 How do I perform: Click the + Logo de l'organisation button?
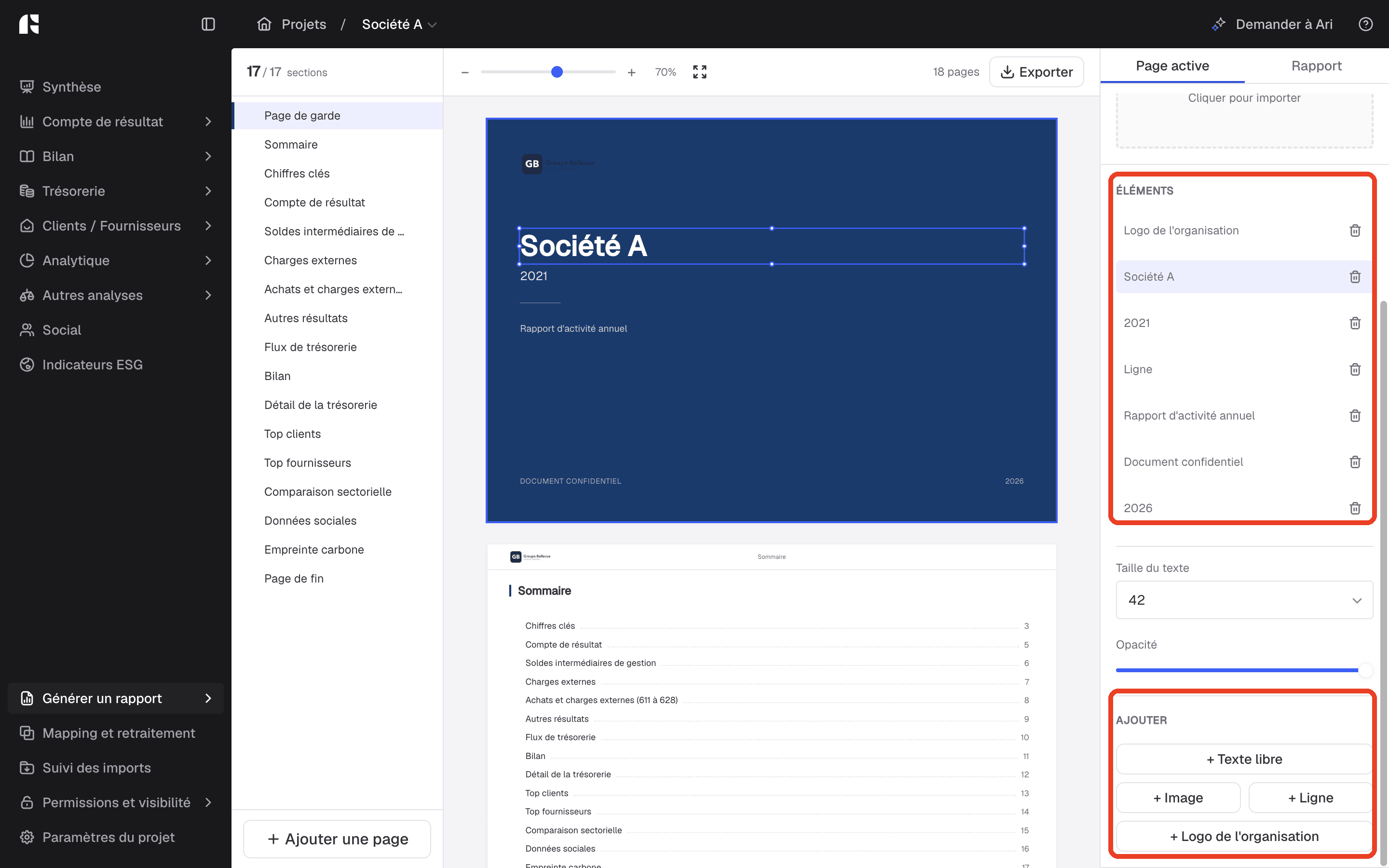click(x=1244, y=837)
